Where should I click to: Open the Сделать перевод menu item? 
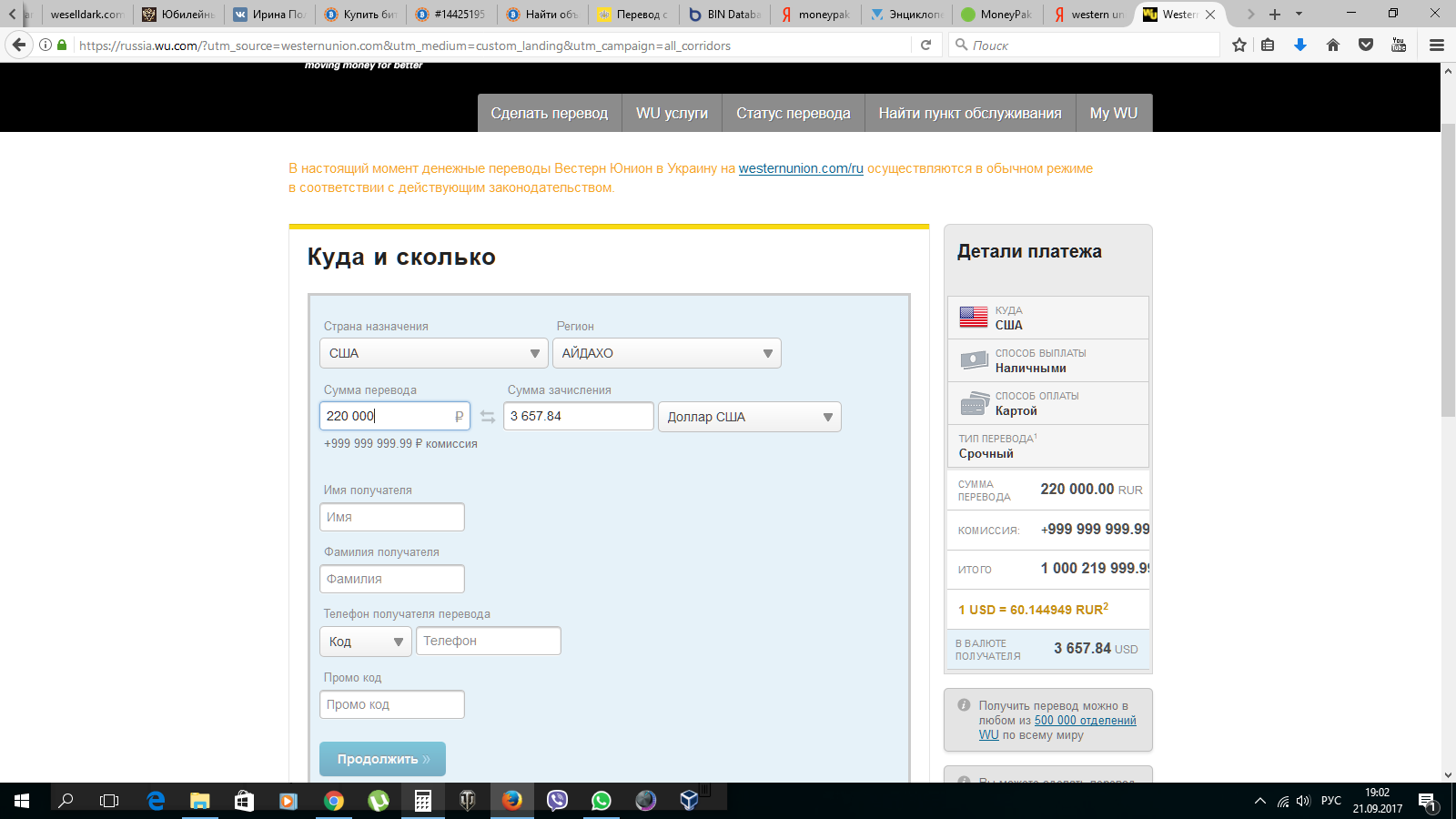(550, 113)
